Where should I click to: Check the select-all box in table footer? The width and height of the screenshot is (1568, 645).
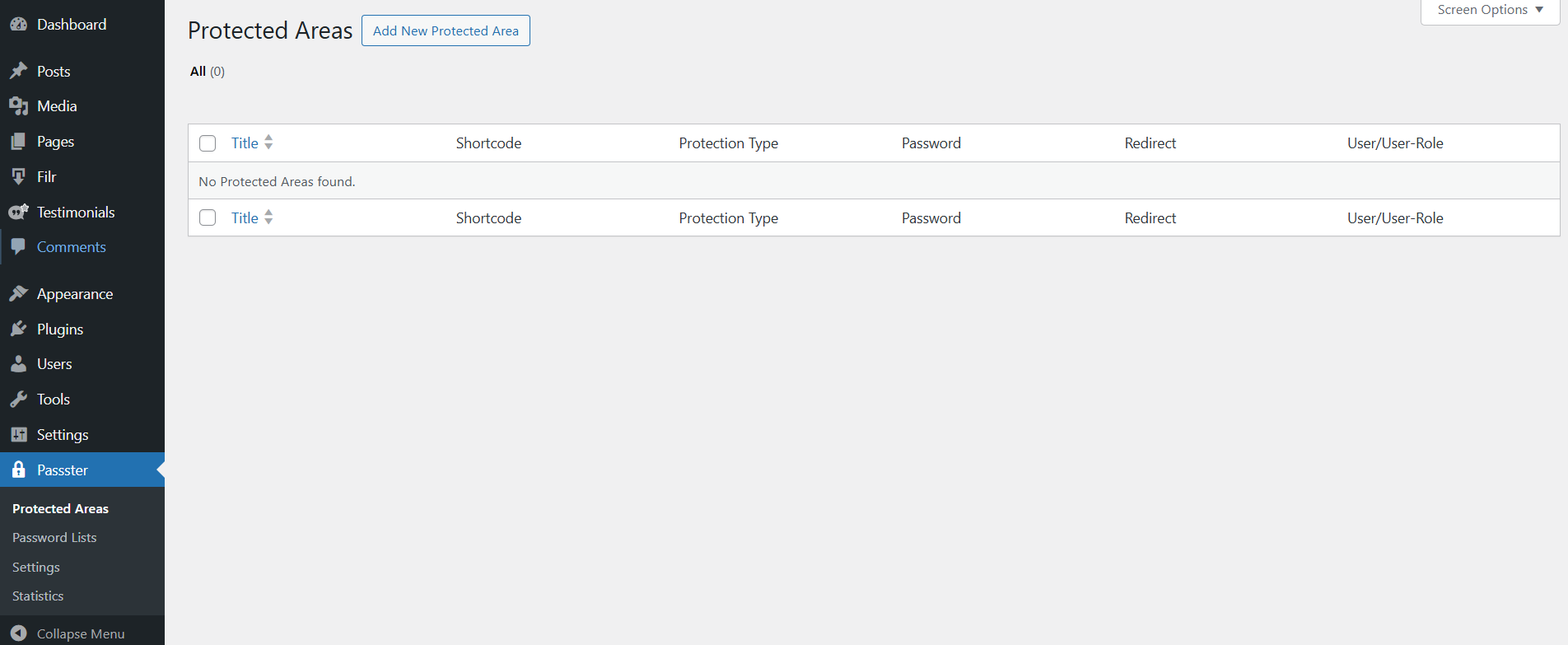point(208,218)
